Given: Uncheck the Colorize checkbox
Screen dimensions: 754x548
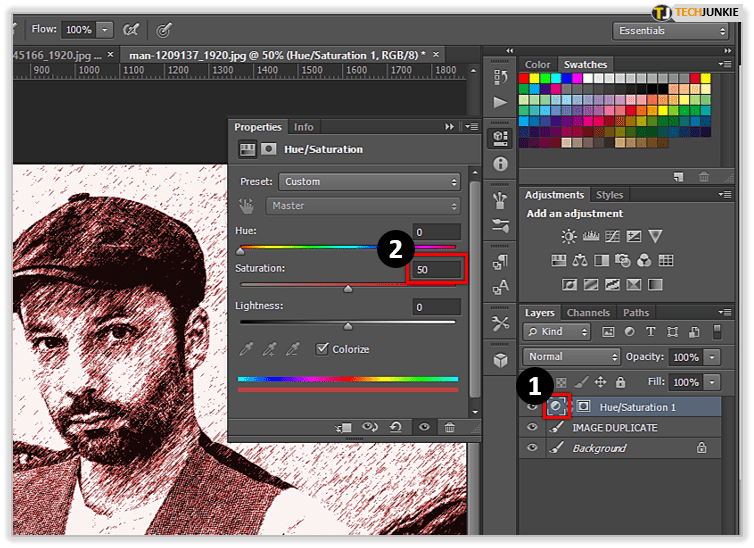Looking at the screenshot, I should tap(322, 349).
